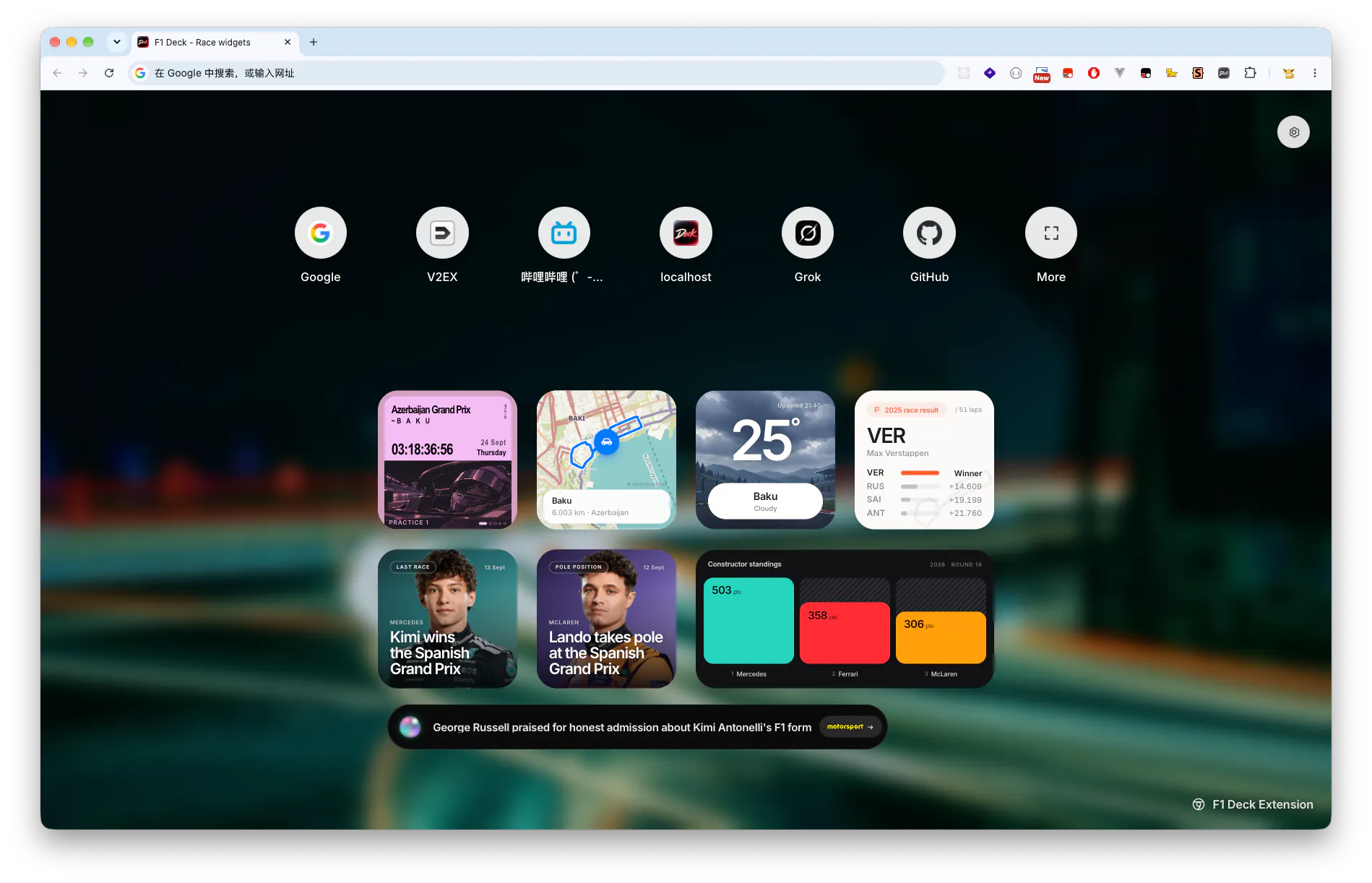
Task: Select the Ferrari 358 pts standings bar
Action: 845,633
